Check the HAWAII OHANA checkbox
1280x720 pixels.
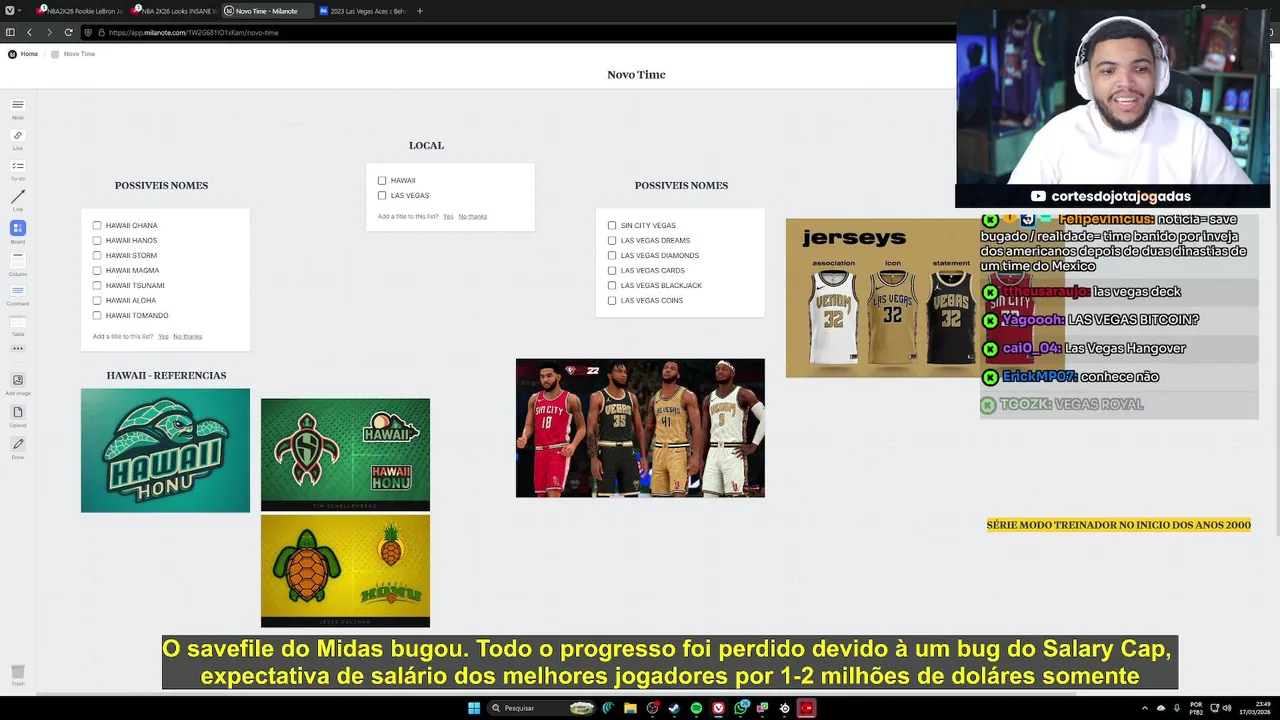(97, 226)
